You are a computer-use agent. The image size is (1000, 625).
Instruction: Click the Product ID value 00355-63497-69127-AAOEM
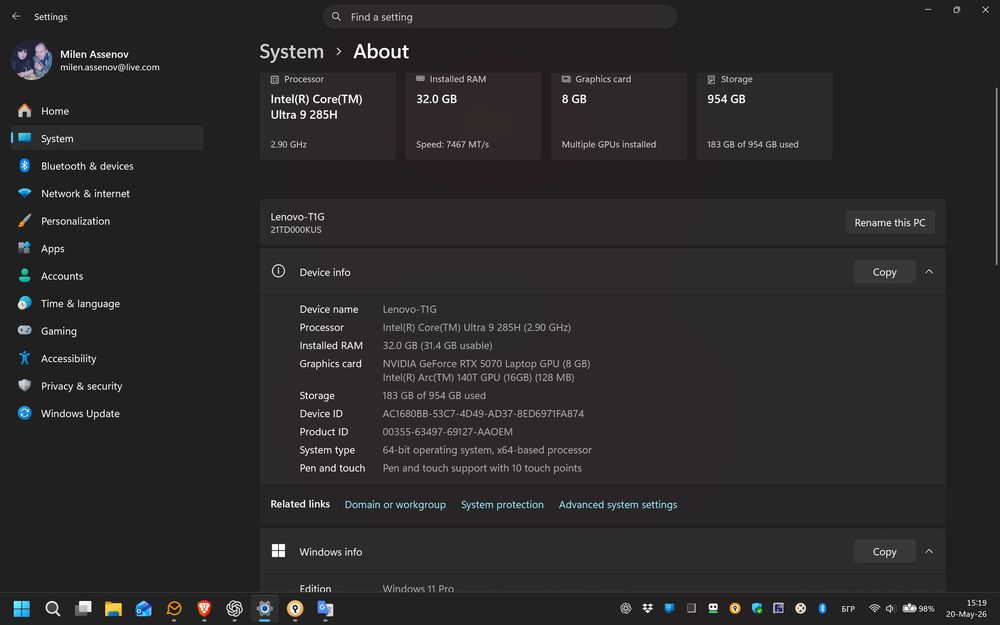tap(448, 432)
